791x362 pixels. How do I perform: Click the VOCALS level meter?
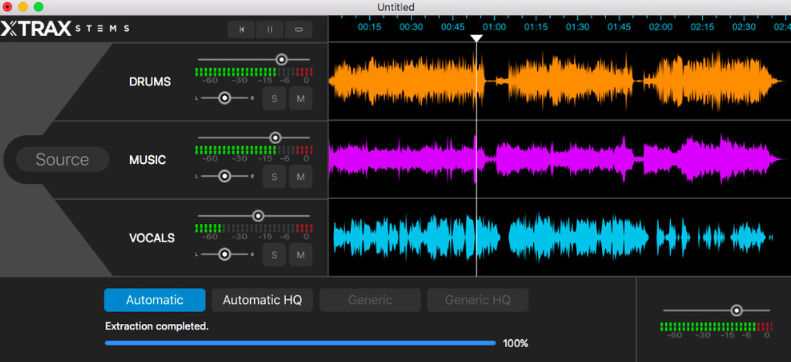[x=254, y=228]
